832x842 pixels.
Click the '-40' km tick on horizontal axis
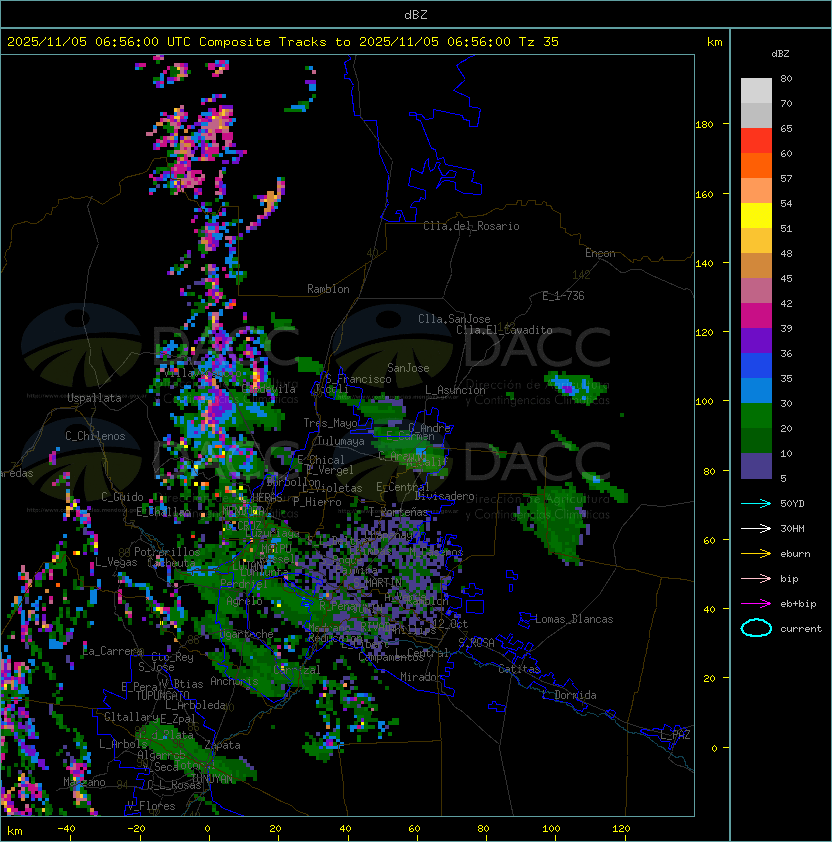tap(67, 829)
